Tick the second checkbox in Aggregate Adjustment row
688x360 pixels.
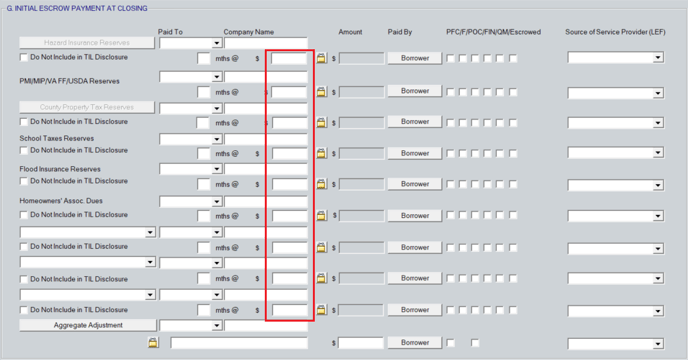point(475,342)
